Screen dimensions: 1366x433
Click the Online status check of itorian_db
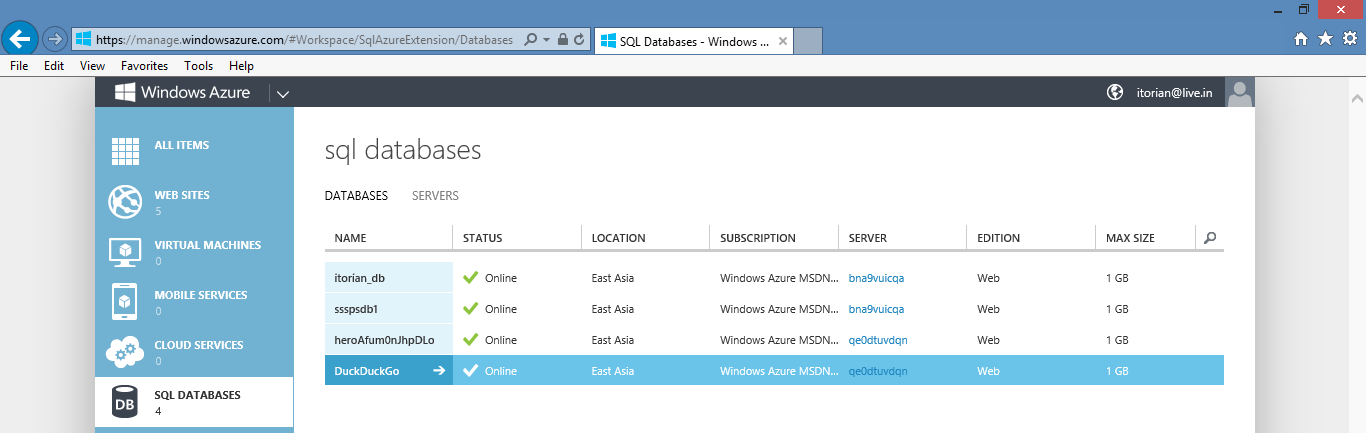tap(470, 277)
